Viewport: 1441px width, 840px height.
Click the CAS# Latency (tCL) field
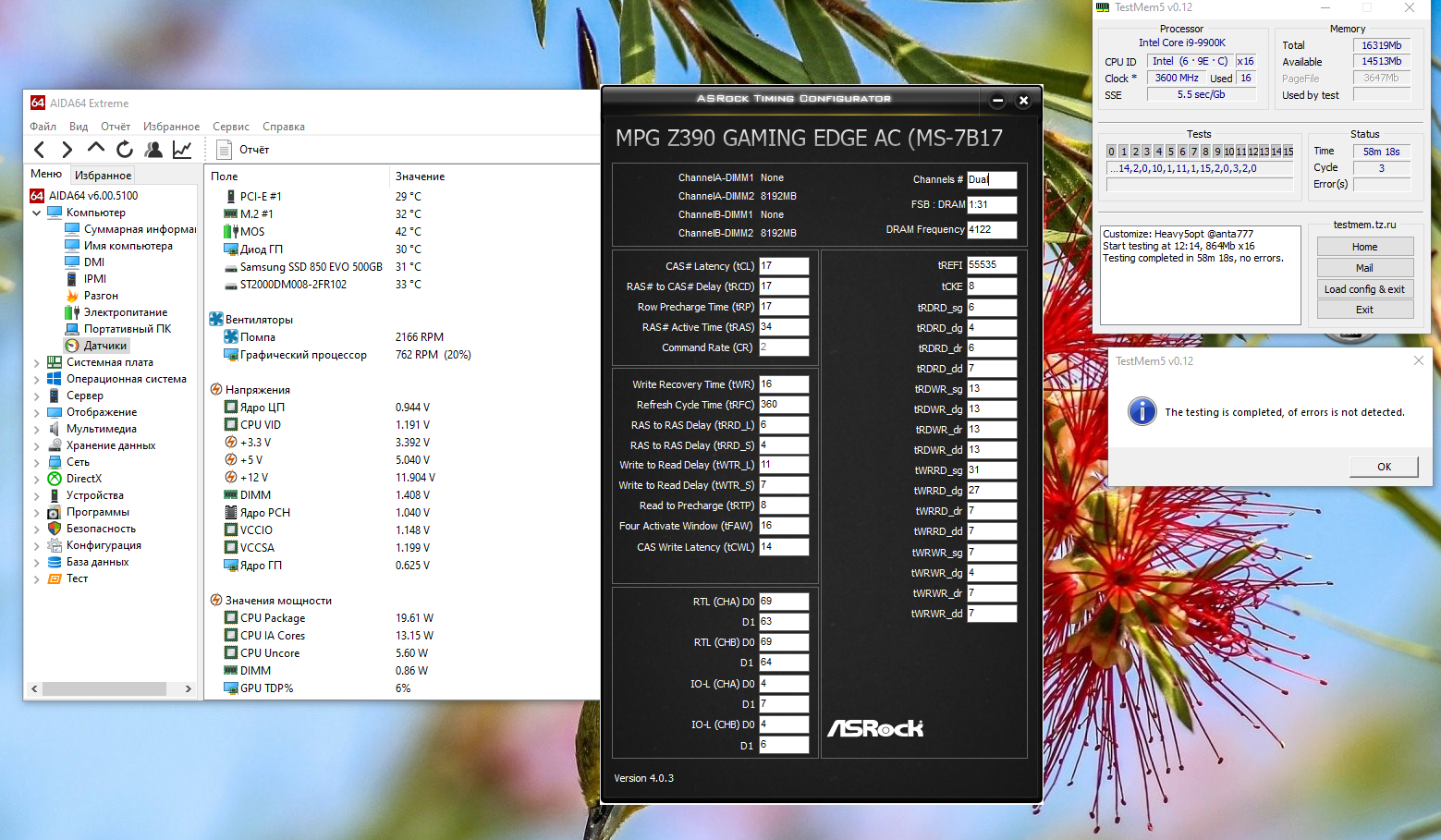click(x=784, y=266)
